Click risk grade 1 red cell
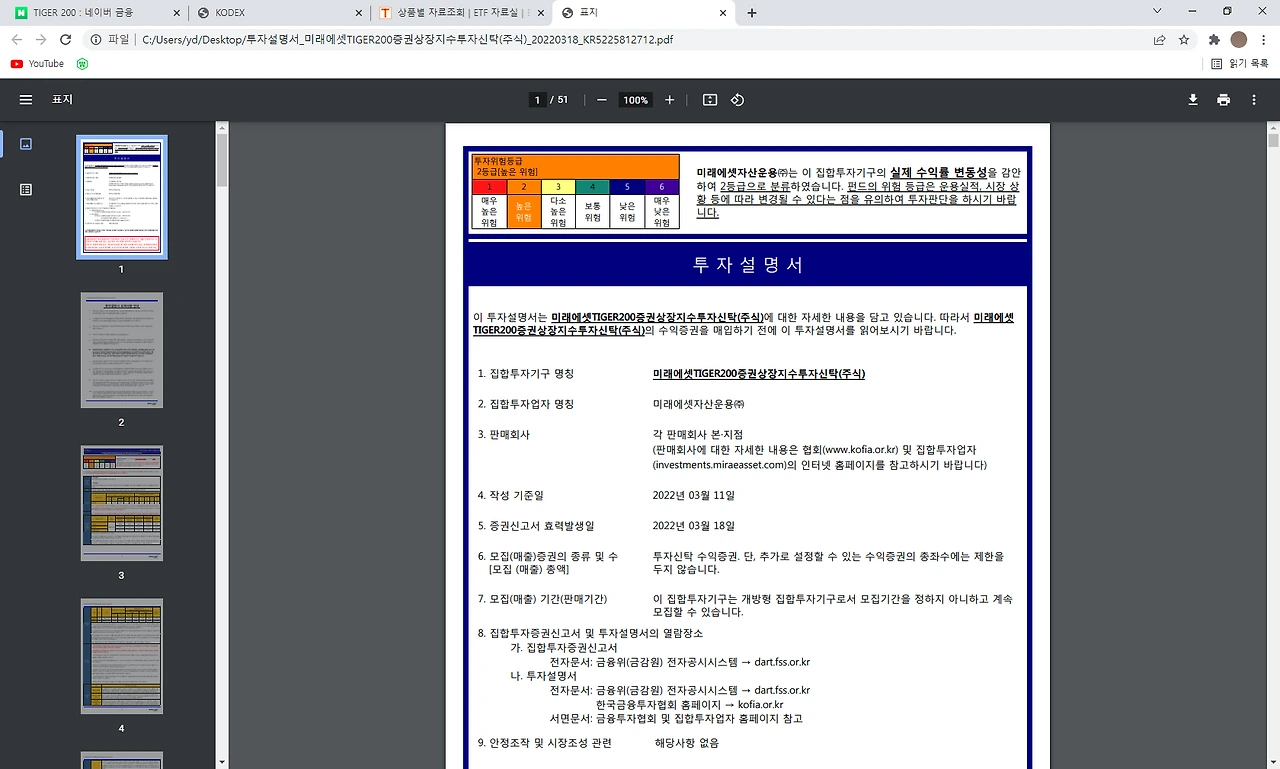 coord(490,186)
